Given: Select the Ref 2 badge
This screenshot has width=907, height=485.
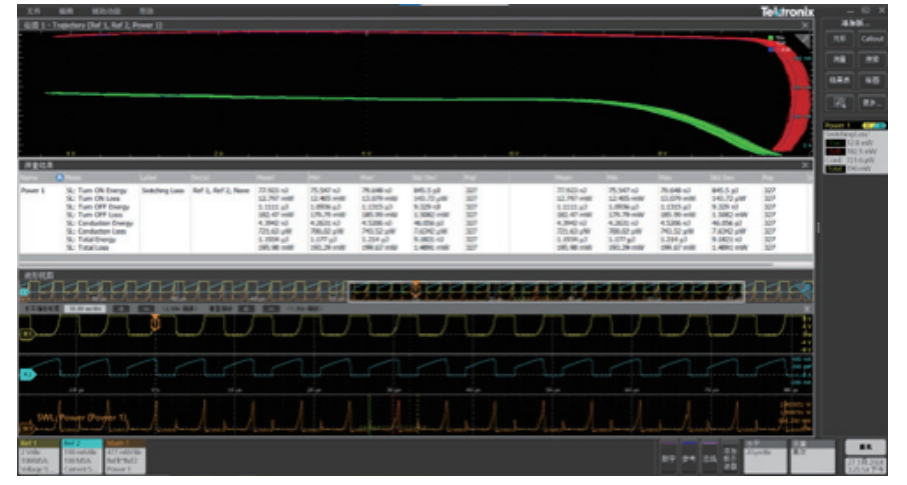Looking at the screenshot, I should pos(80,455).
